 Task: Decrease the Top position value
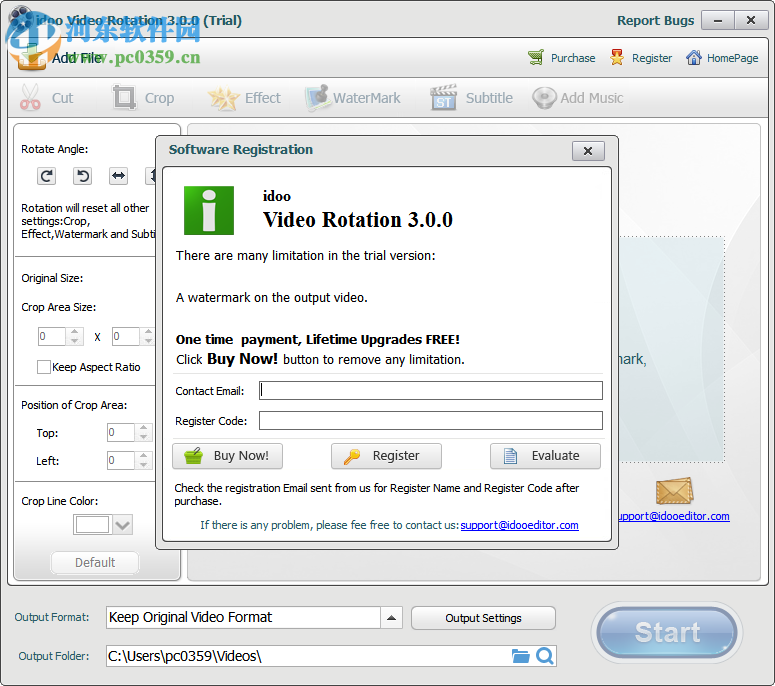(x=143, y=437)
